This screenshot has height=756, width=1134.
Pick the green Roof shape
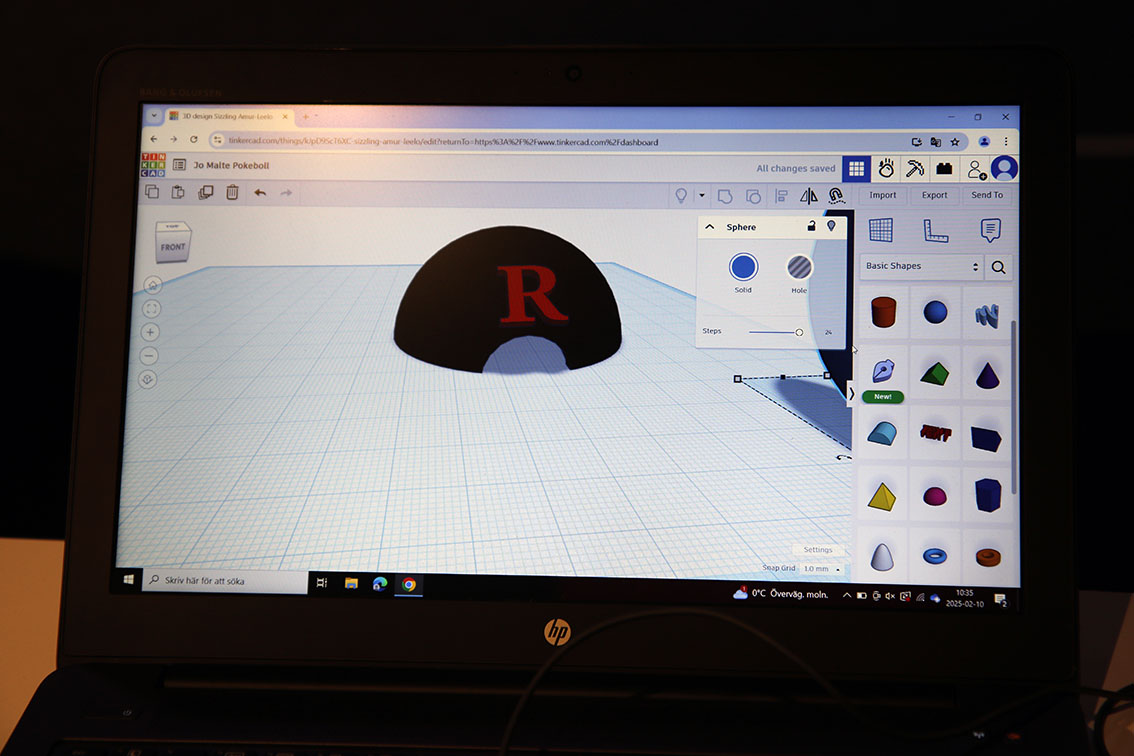935,374
